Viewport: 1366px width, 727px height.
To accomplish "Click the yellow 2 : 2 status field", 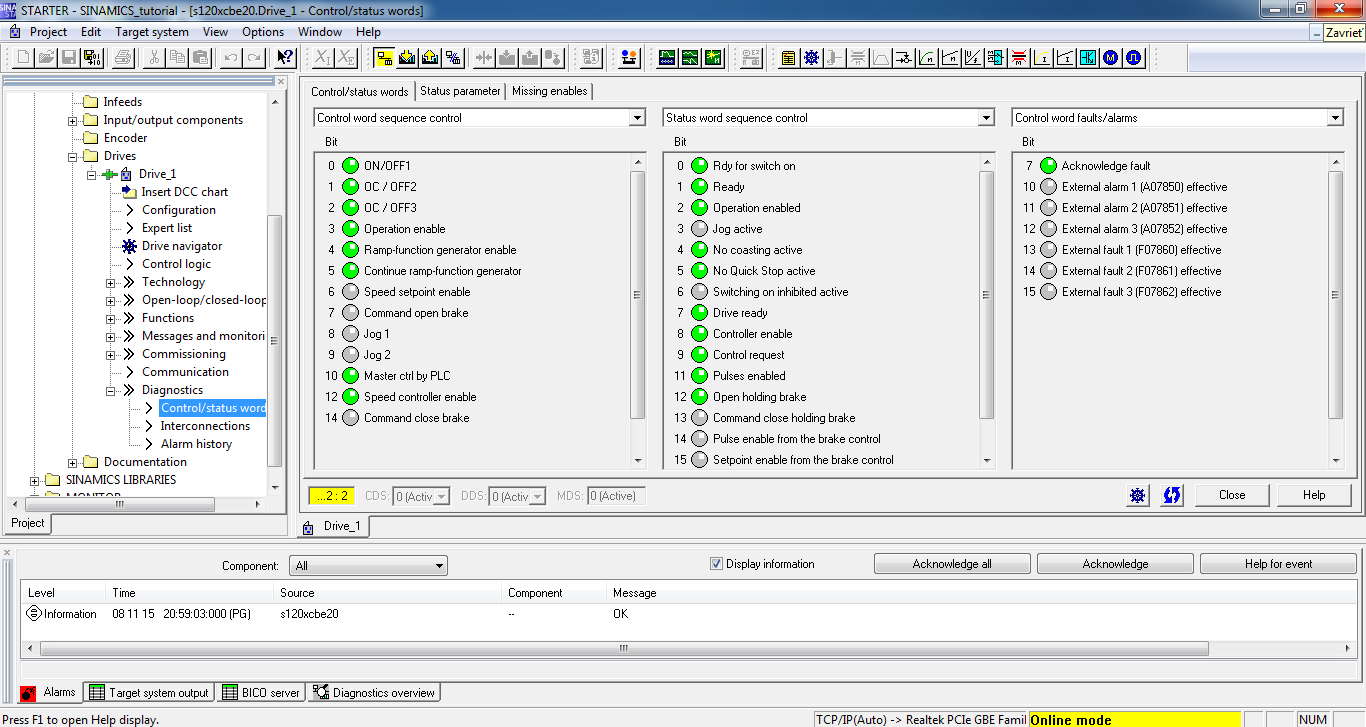I will [x=331, y=496].
